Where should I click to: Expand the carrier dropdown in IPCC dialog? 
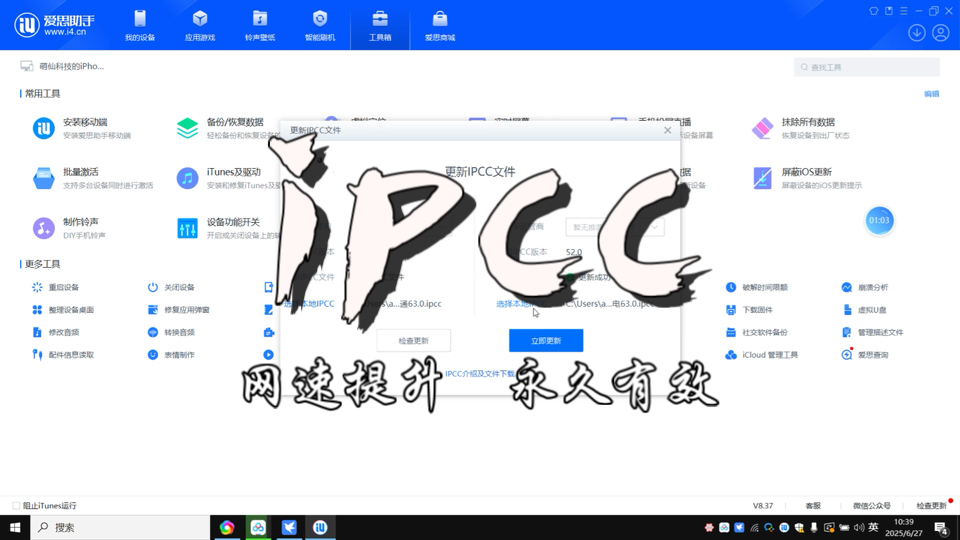[615, 227]
